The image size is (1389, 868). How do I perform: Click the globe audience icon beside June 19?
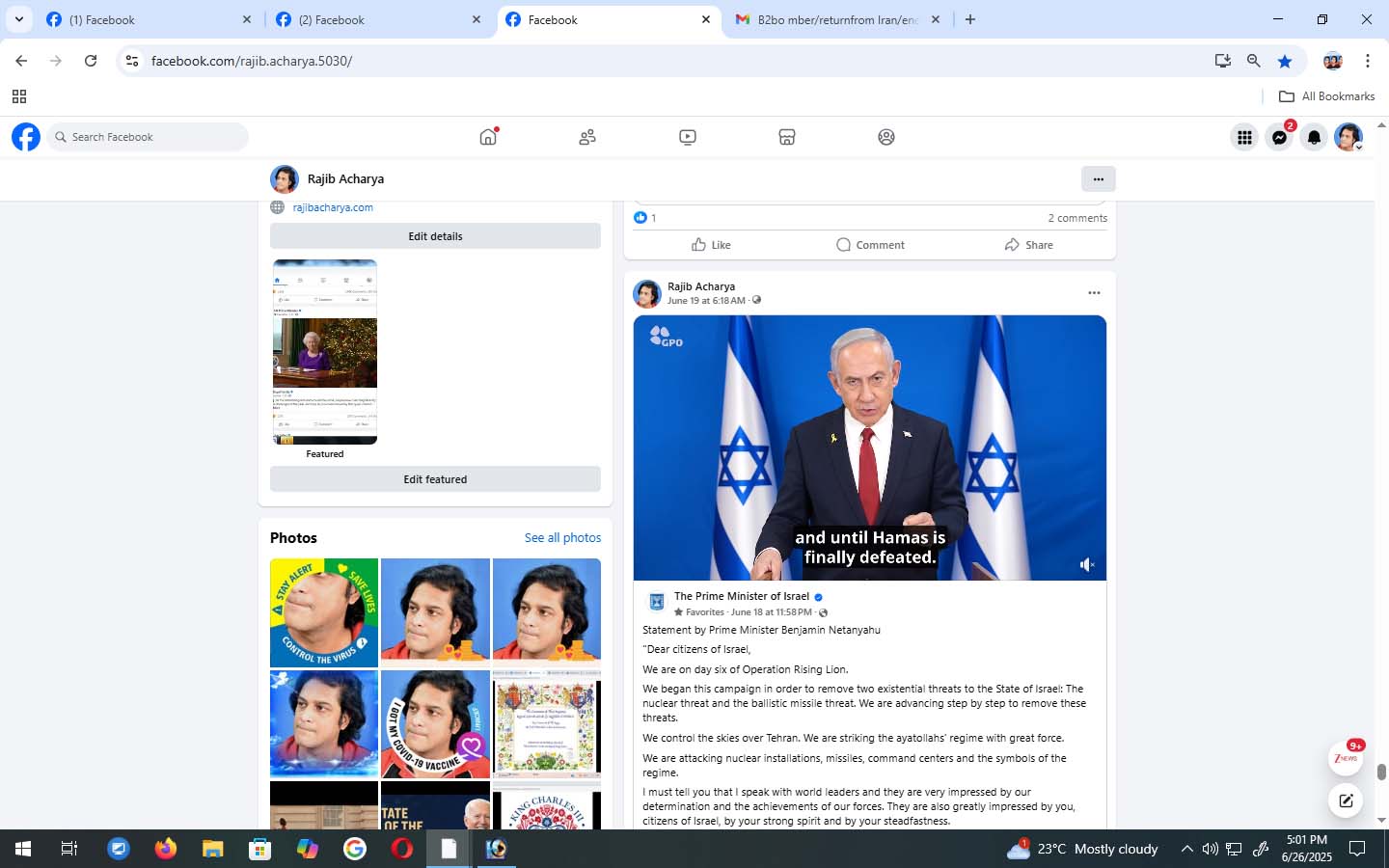click(756, 300)
